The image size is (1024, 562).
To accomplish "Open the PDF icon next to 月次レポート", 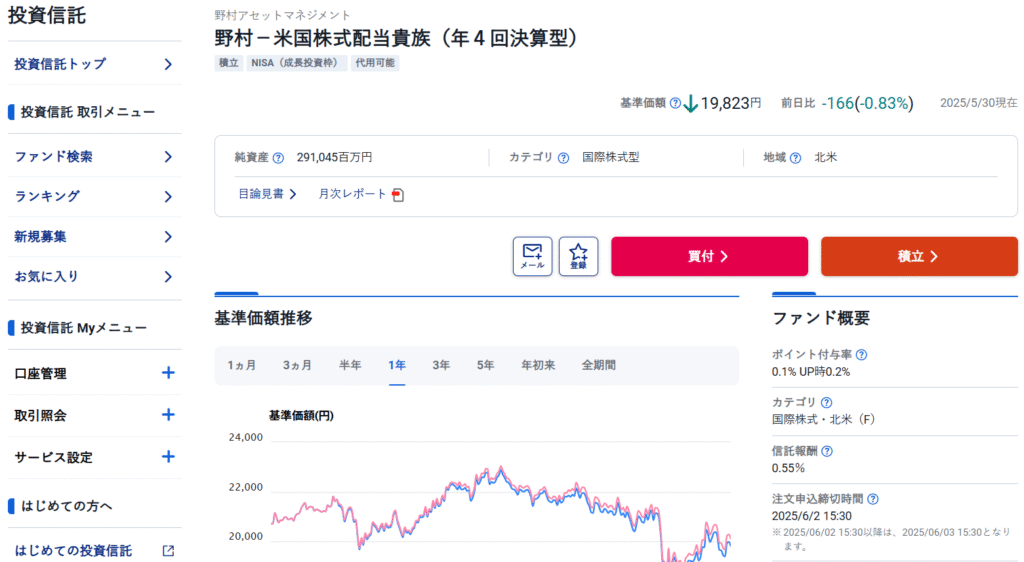I will tap(398, 195).
